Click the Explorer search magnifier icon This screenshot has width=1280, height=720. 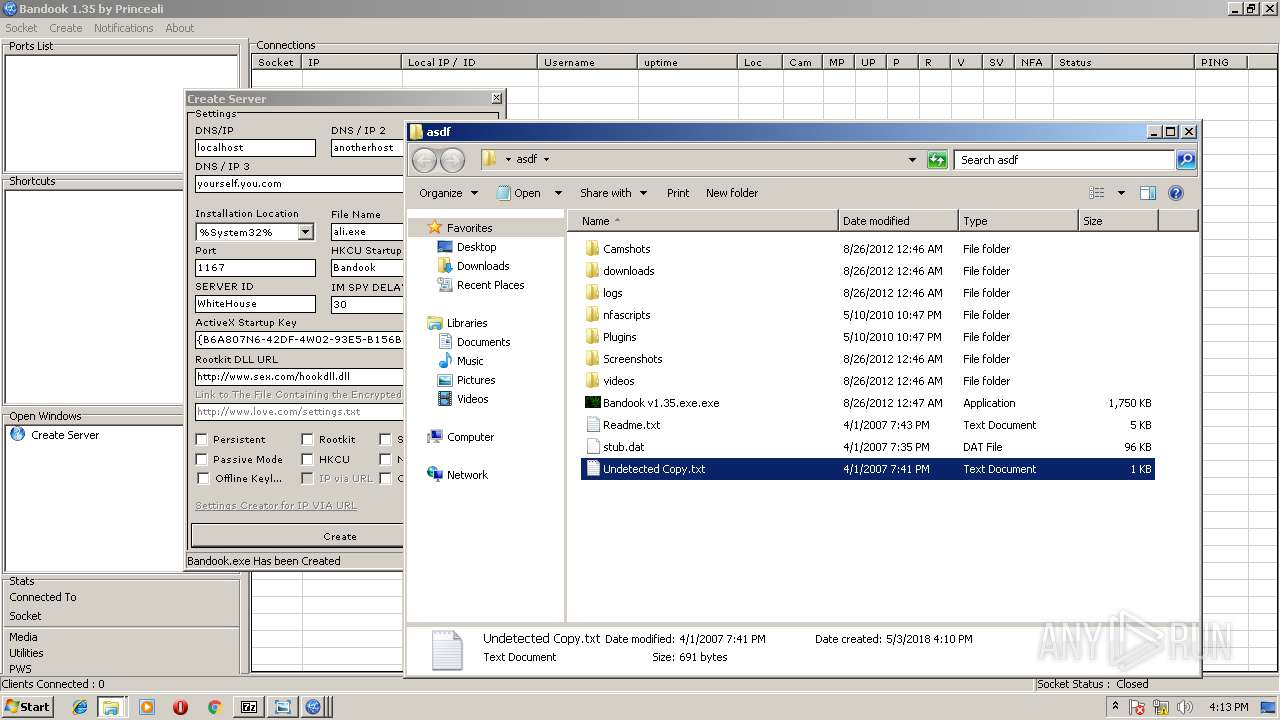(1185, 160)
